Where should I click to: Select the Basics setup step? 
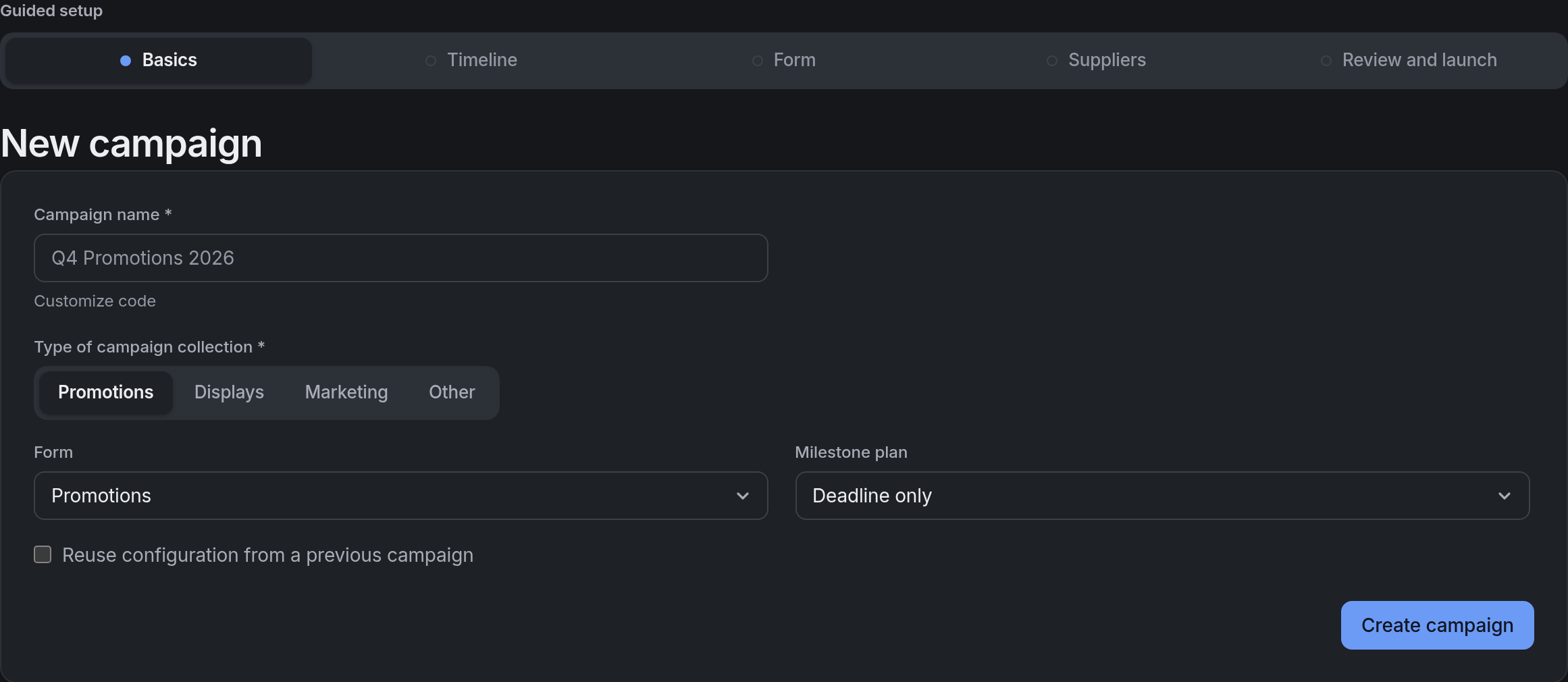pyautogui.click(x=159, y=60)
